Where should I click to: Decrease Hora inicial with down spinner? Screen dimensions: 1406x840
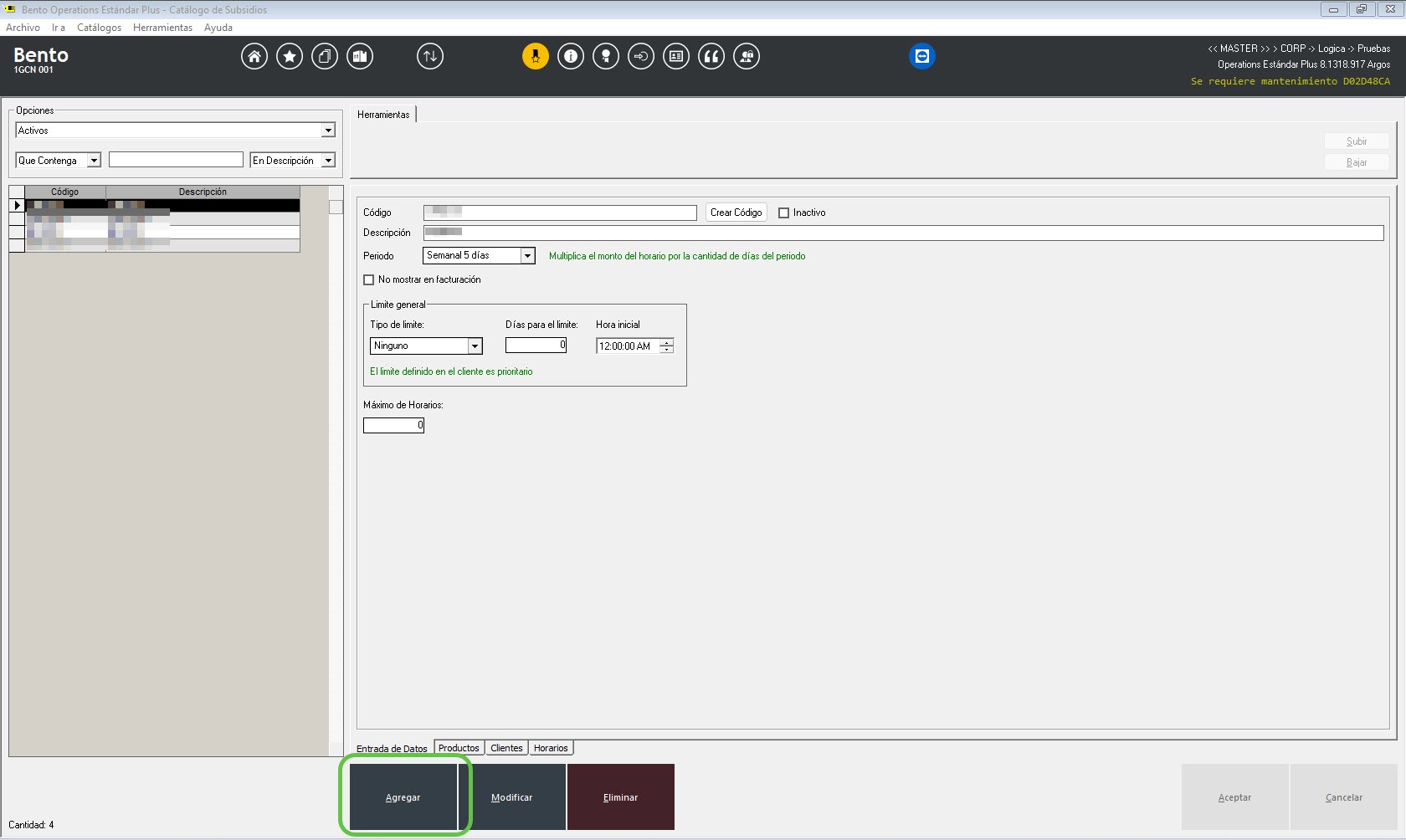[666, 350]
